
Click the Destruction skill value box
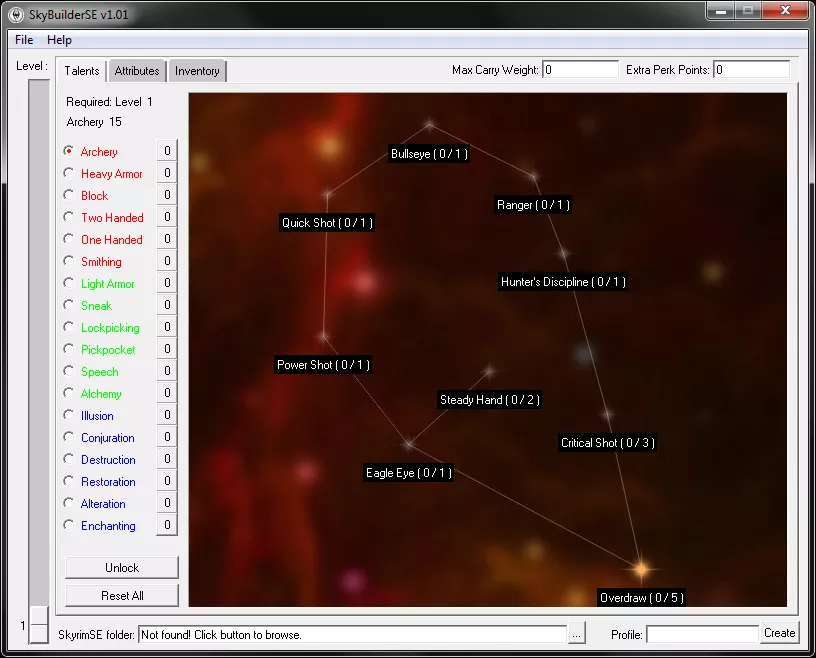coord(167,459)
